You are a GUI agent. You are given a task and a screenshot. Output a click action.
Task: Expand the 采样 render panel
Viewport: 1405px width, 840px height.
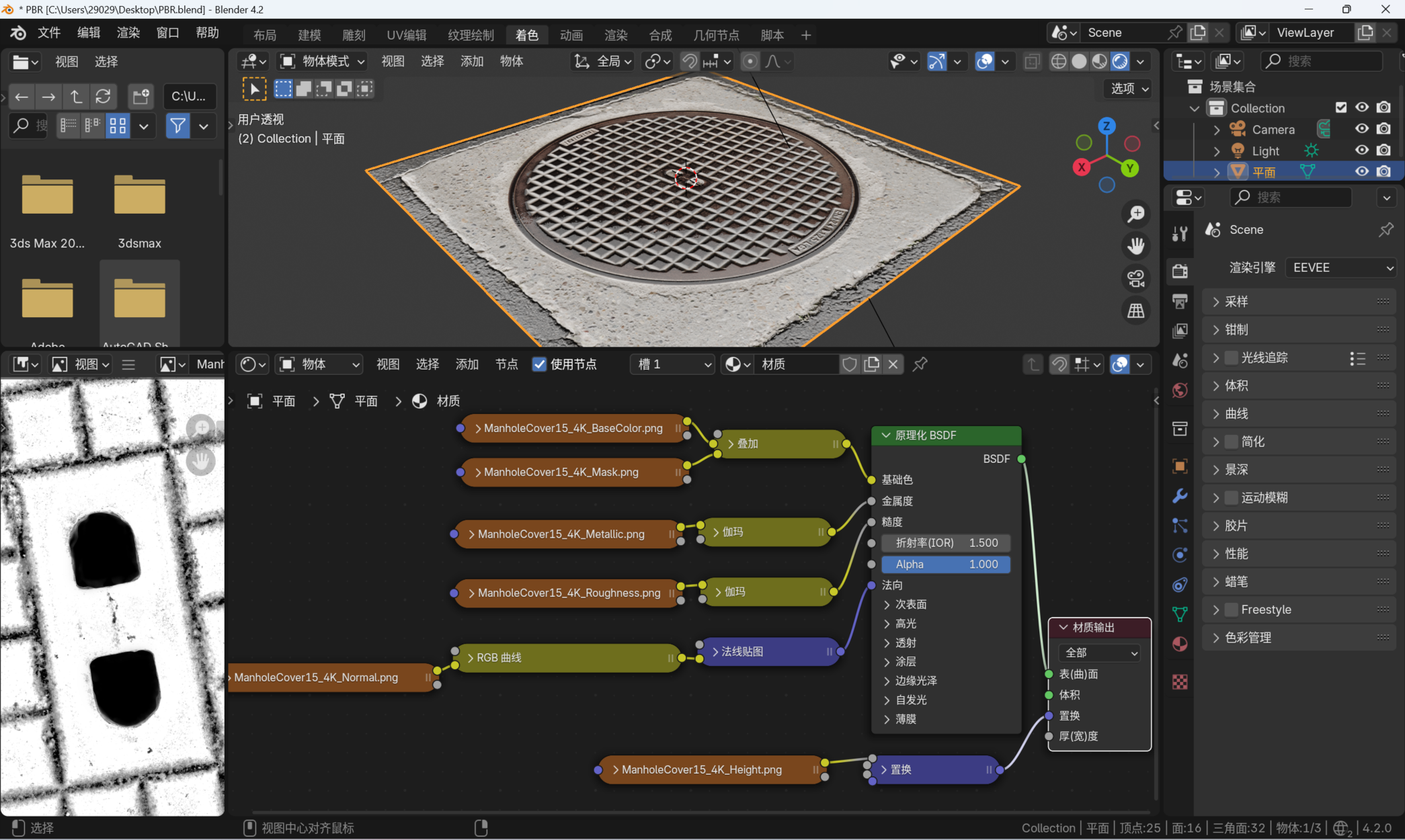click(x=1236, y=302)
